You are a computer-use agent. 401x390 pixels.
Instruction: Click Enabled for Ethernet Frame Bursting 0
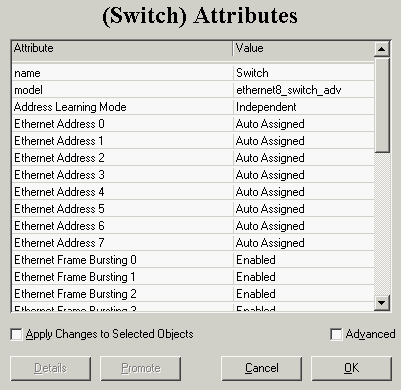point(304,260)
